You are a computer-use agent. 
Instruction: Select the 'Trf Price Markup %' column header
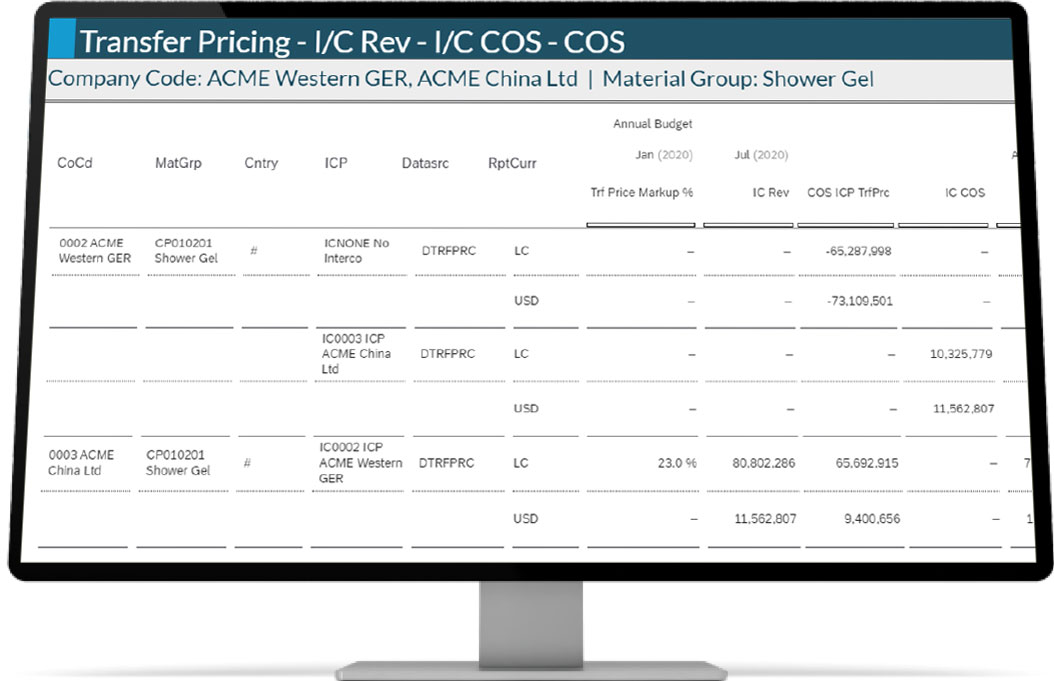pos(641,192)
